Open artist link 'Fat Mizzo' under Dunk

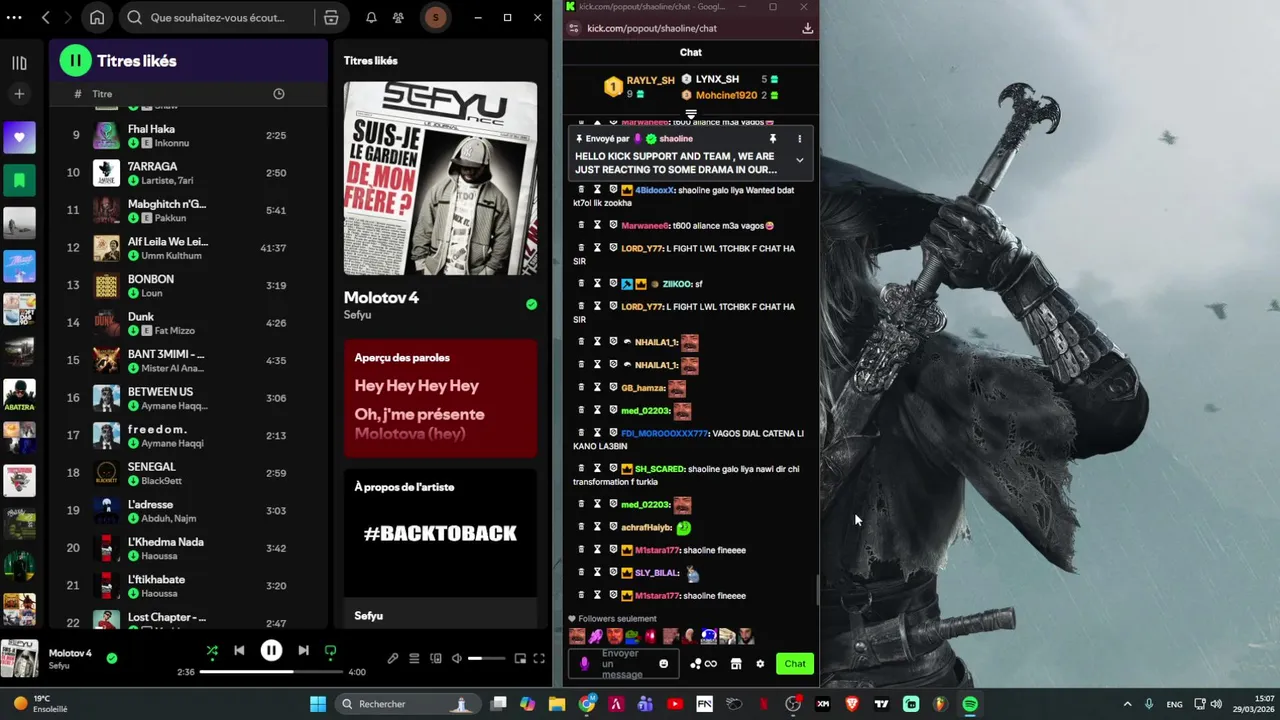coord(175,331)
